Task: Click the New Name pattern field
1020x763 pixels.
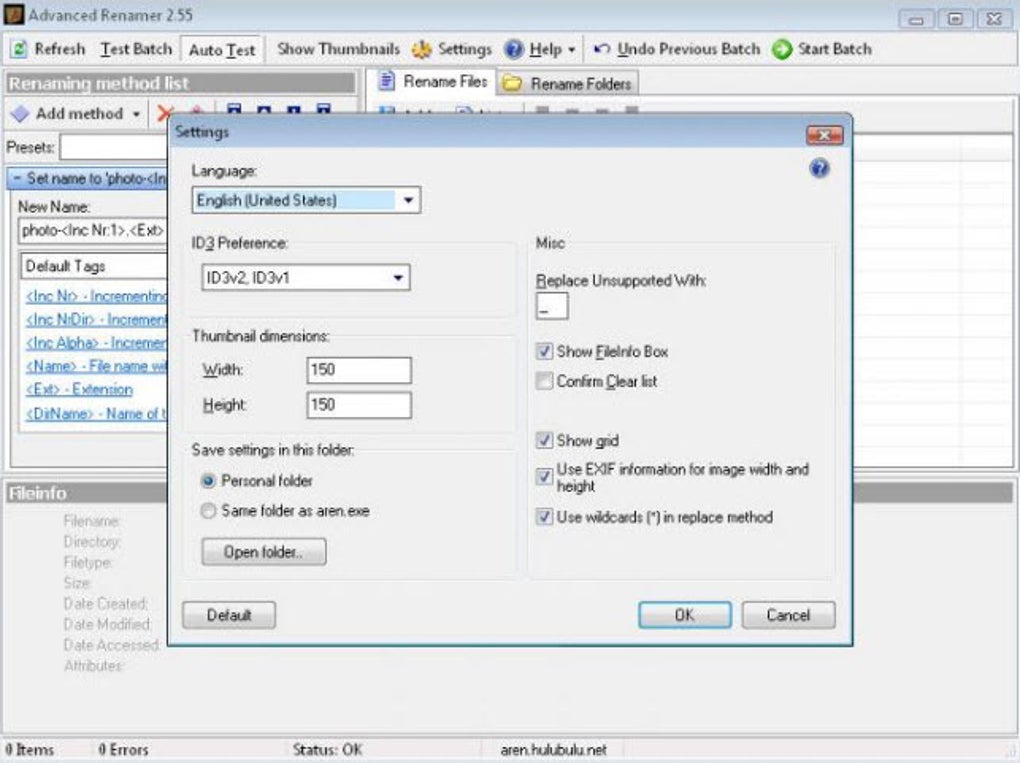Action: click(94, 230)
